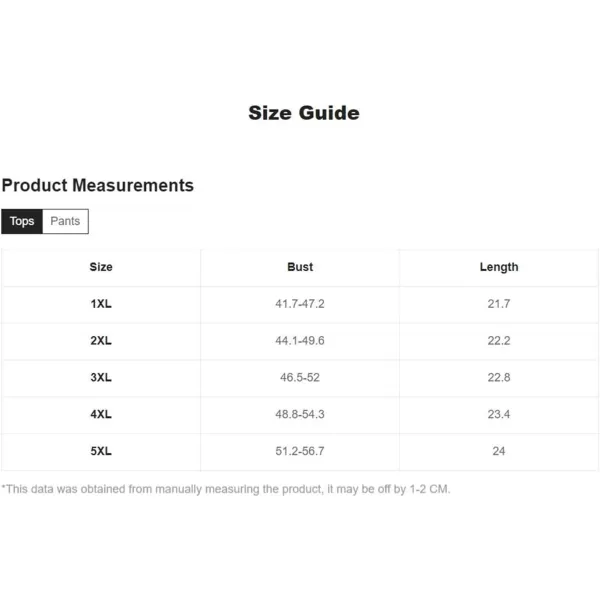Click length value 21.7
The height and width of the screenshot is (600, 600).
pos(499,304)
